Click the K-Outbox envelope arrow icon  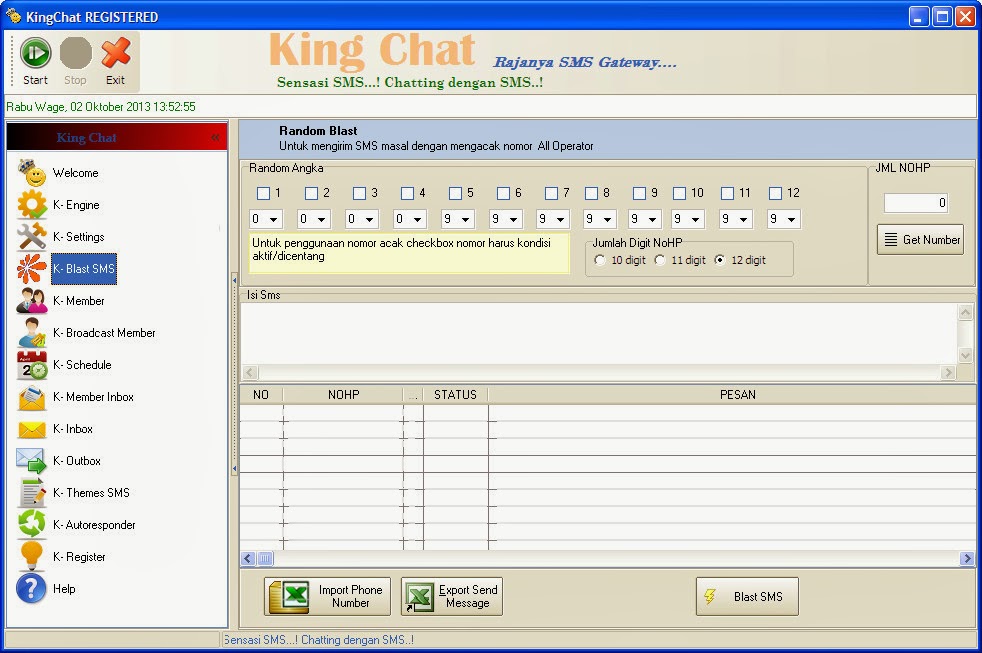[31, 461]
